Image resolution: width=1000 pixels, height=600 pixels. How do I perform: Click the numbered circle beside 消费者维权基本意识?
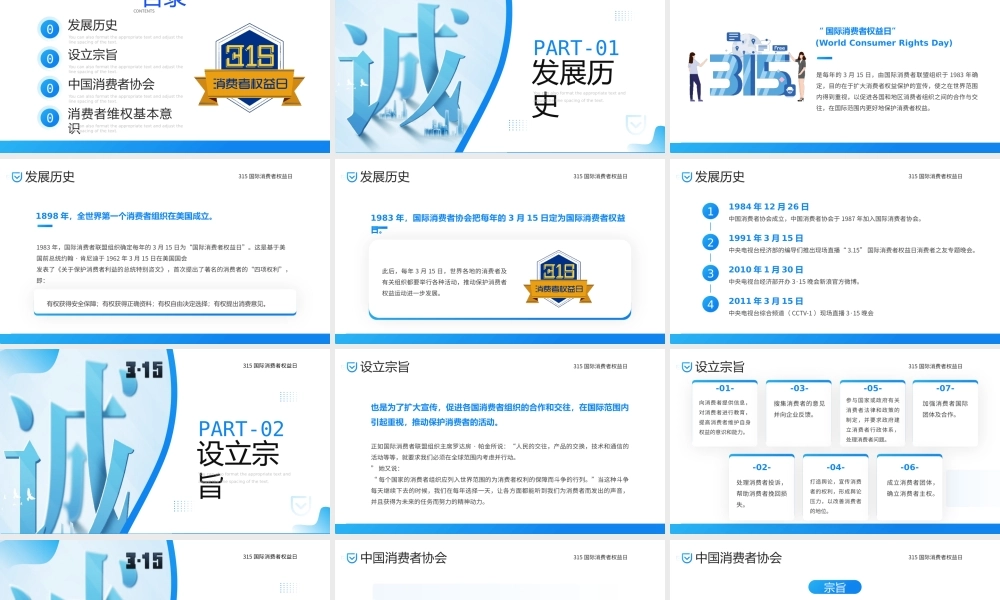(x=49, y=117)
